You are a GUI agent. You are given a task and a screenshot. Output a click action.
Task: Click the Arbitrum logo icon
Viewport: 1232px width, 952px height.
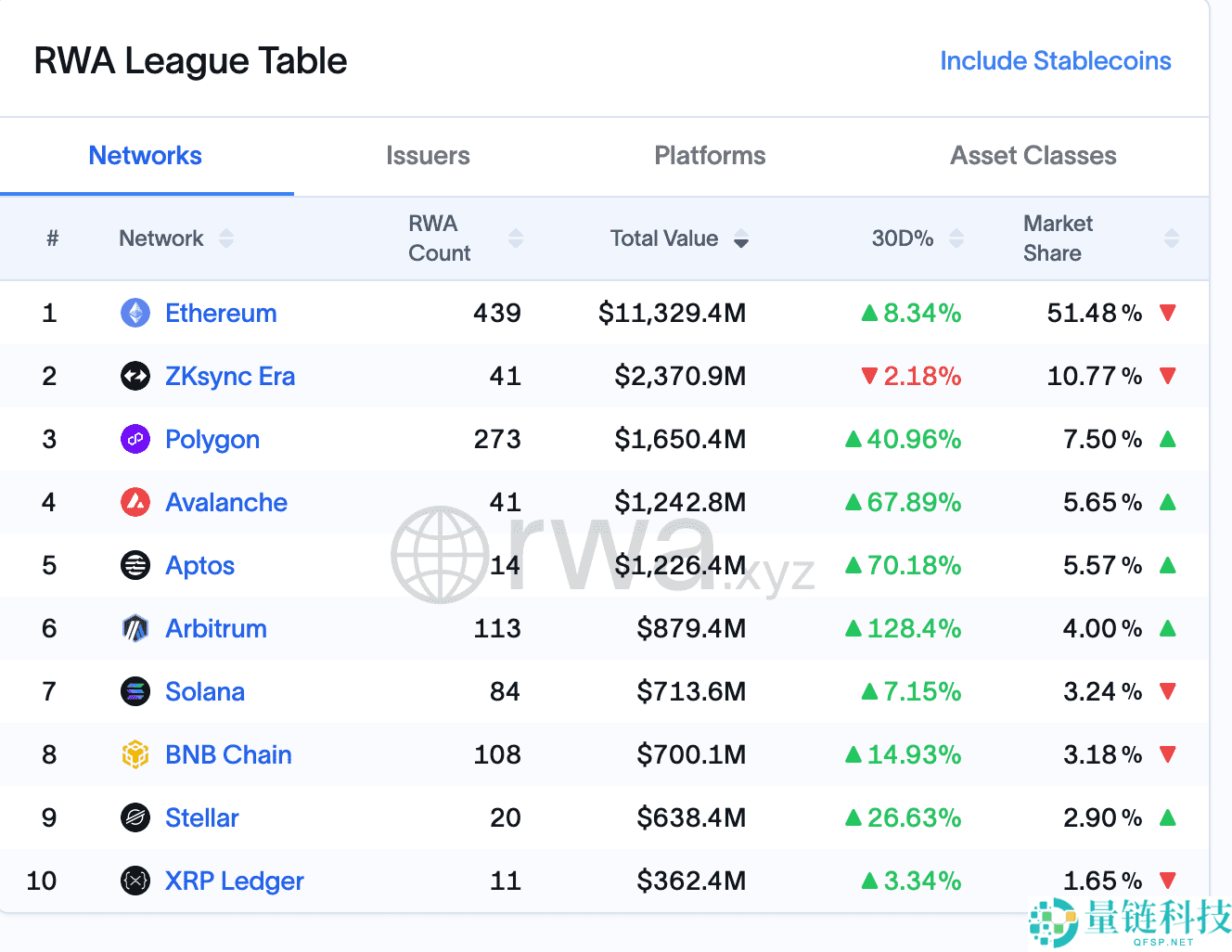pos(135,628)
